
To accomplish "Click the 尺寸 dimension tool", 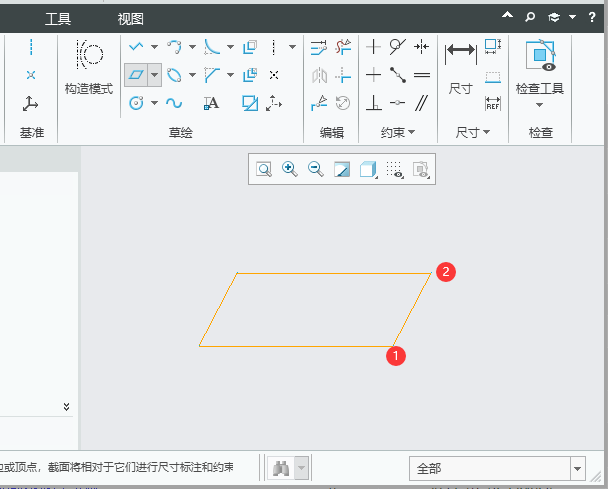I will pos(461,66).
